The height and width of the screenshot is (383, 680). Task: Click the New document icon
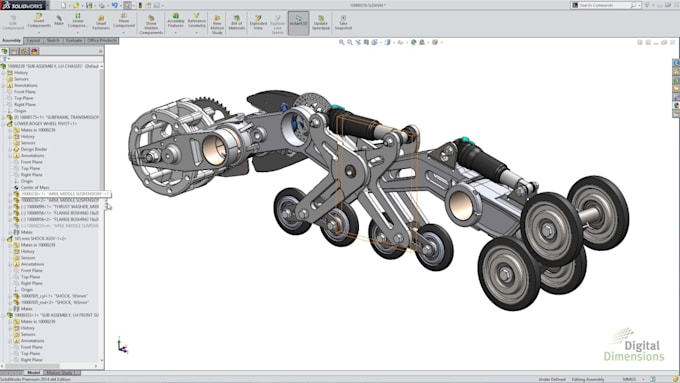[63, 5]
